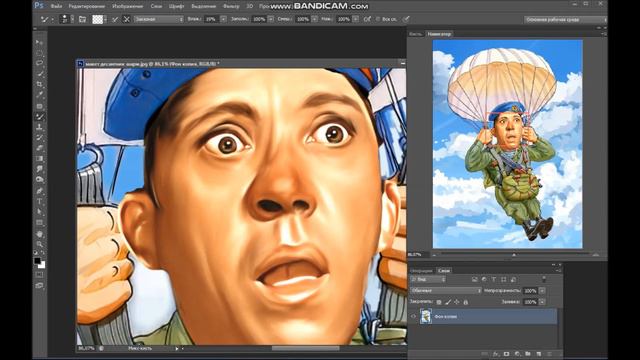This screenshot has height=360, width=640.
Task: Open the layer filter kind dropdown
Action: click(428, 280)
